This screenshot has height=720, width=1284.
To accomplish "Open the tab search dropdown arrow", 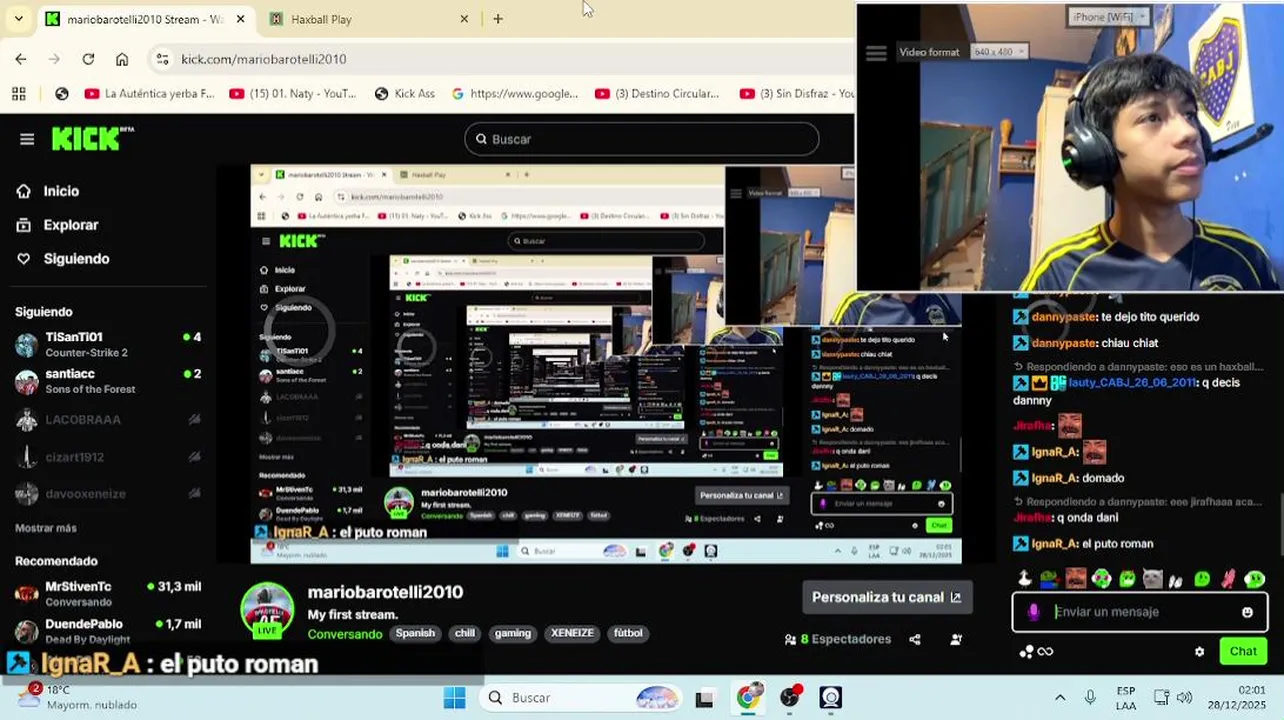I will [x=18, y=19].
